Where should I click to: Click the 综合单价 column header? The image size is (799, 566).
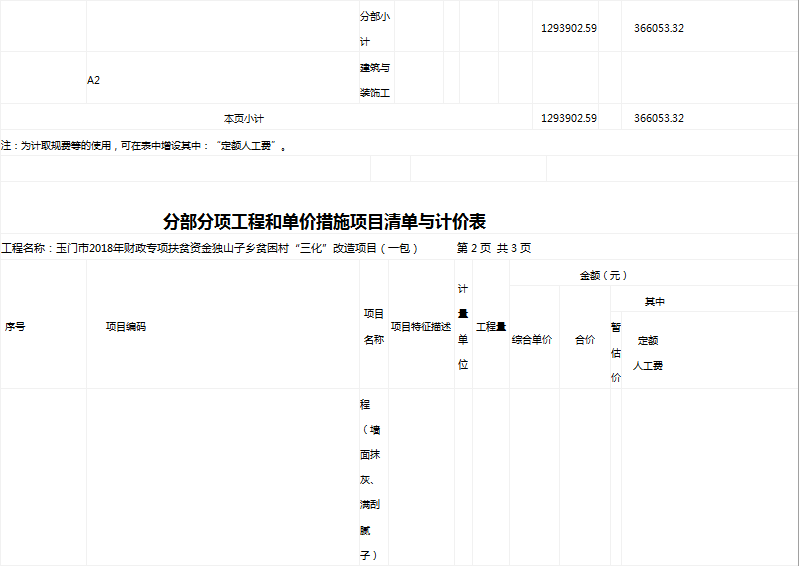(x=532, y=340)
